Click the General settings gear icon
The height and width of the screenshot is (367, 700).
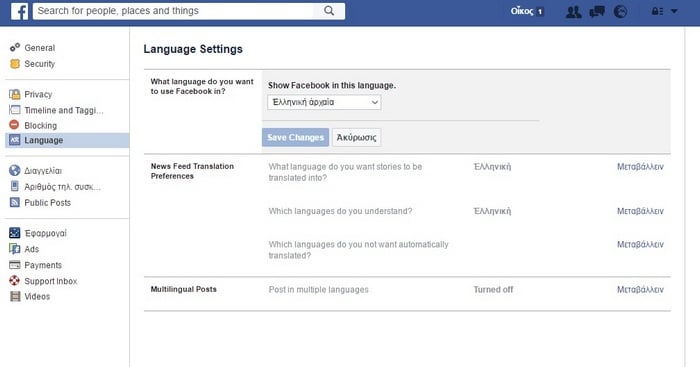[15, 47]
